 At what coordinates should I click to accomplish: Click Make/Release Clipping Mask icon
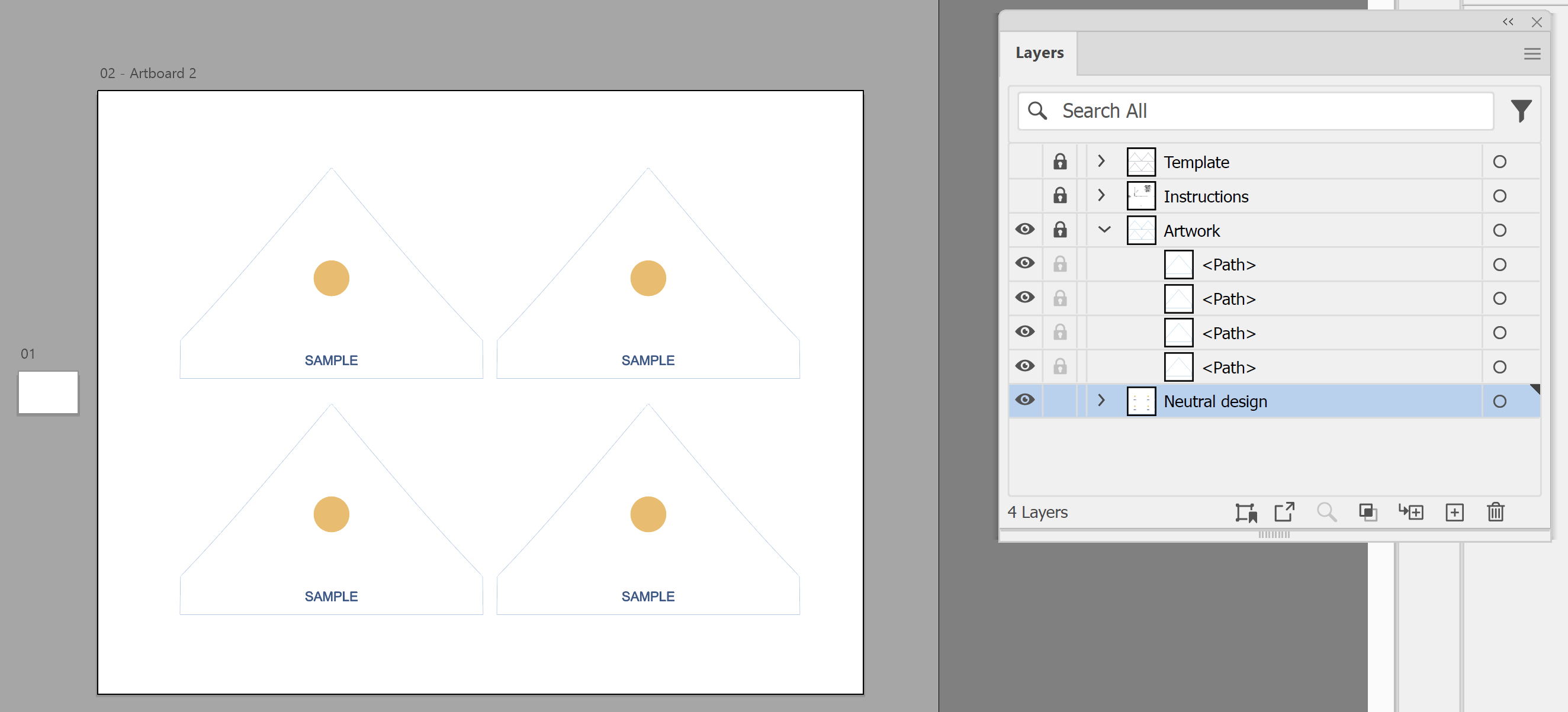pyautogui.click(x=1368, y=513)
